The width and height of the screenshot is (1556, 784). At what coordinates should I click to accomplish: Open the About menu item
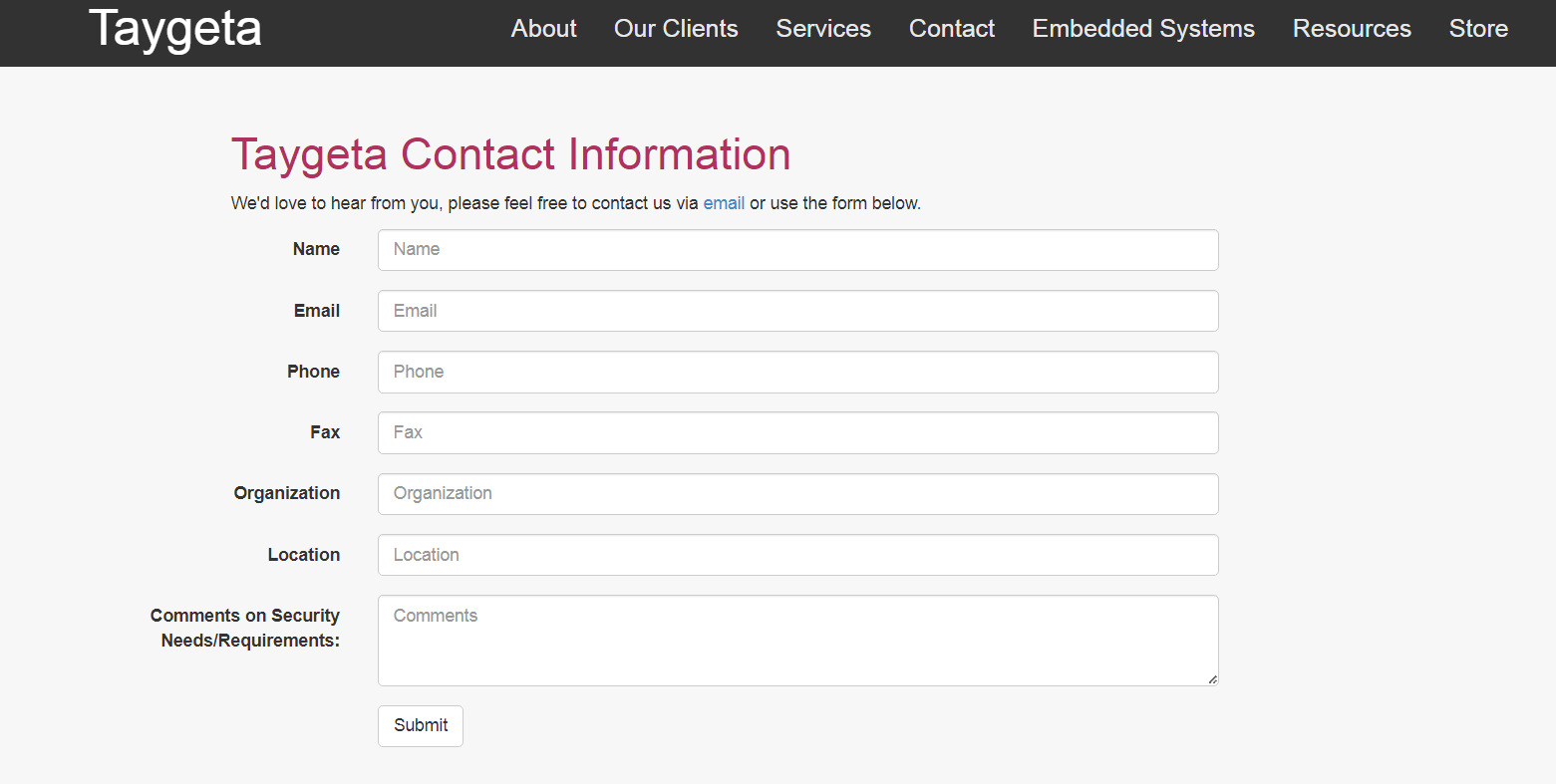pos(543,29)
